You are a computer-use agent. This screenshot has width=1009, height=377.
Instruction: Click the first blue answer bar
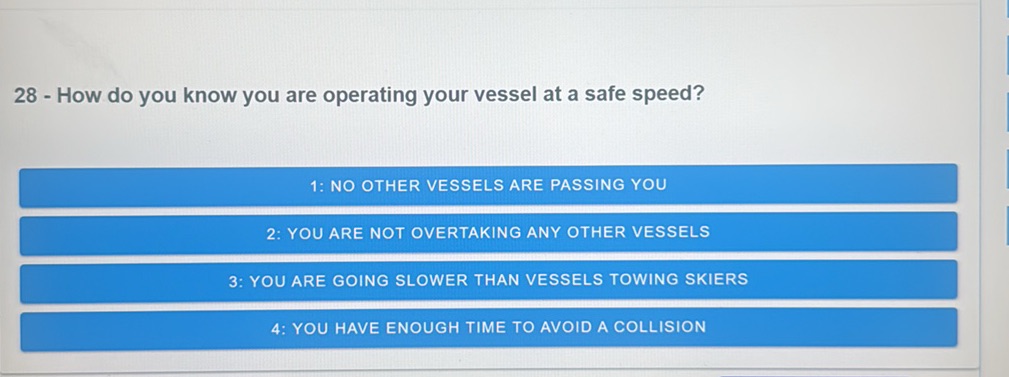(x=488, y=185)
